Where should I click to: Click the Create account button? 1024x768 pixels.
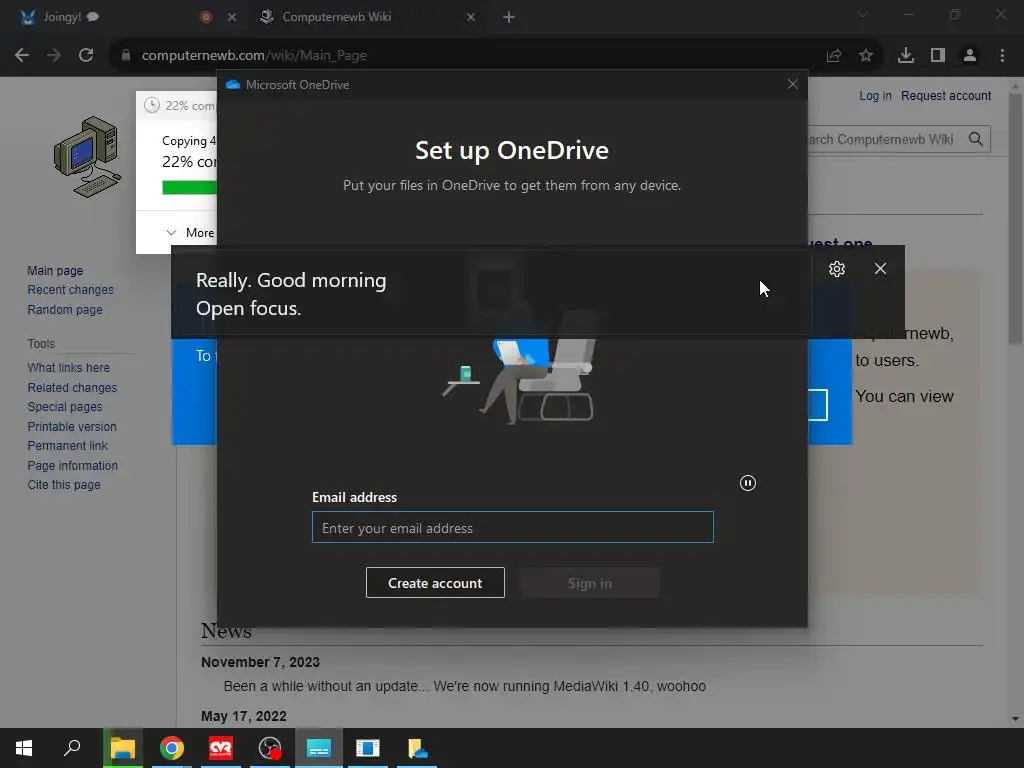(435, 583)
